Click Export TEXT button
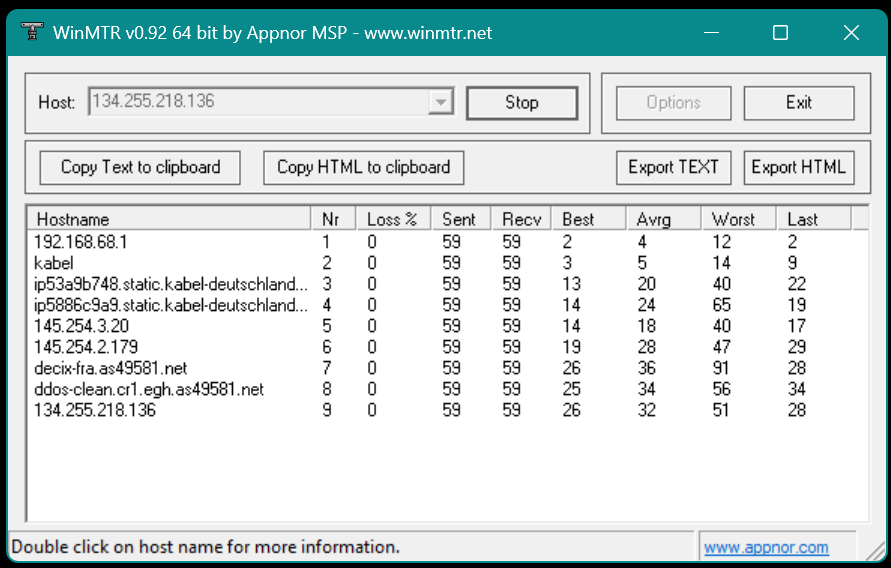 coord(673,167)
